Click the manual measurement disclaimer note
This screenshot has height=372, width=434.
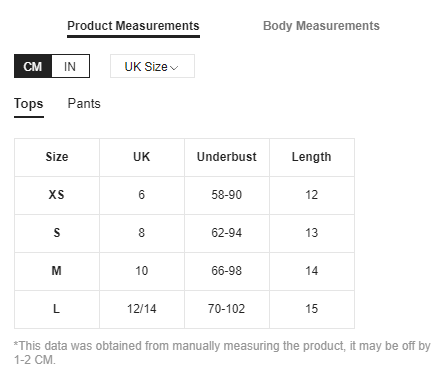tap(222, 353)
